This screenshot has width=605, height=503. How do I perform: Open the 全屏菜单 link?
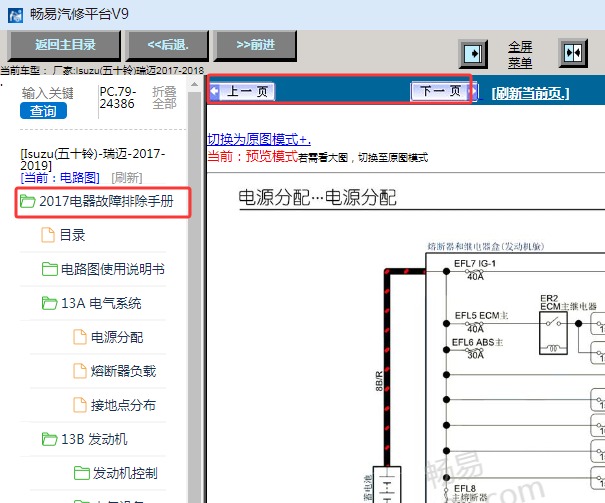pyautogui.click(x=520, y=54)
